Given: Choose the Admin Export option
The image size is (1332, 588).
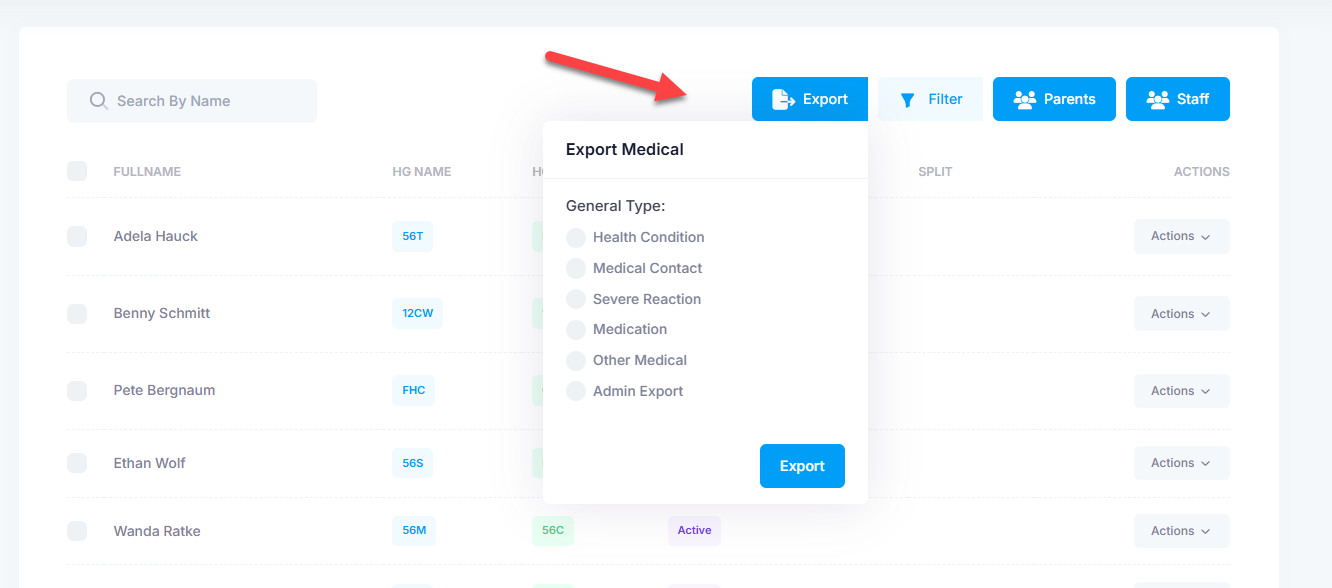Looking at the screenshot, I should [x=576, y=391].
